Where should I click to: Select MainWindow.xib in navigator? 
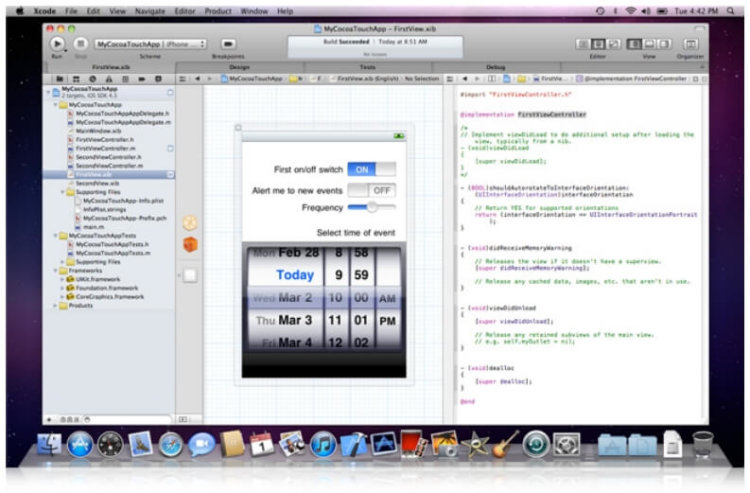(x=99, y=131)
